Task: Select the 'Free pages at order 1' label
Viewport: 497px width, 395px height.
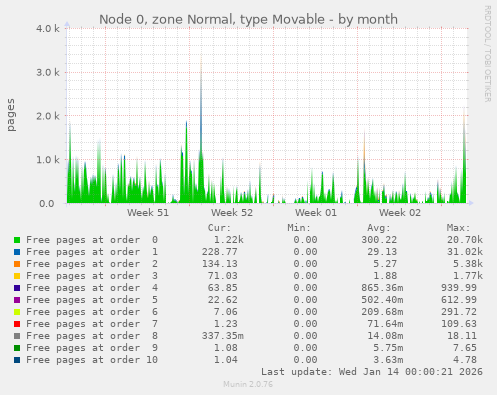Action: (92, 252)
